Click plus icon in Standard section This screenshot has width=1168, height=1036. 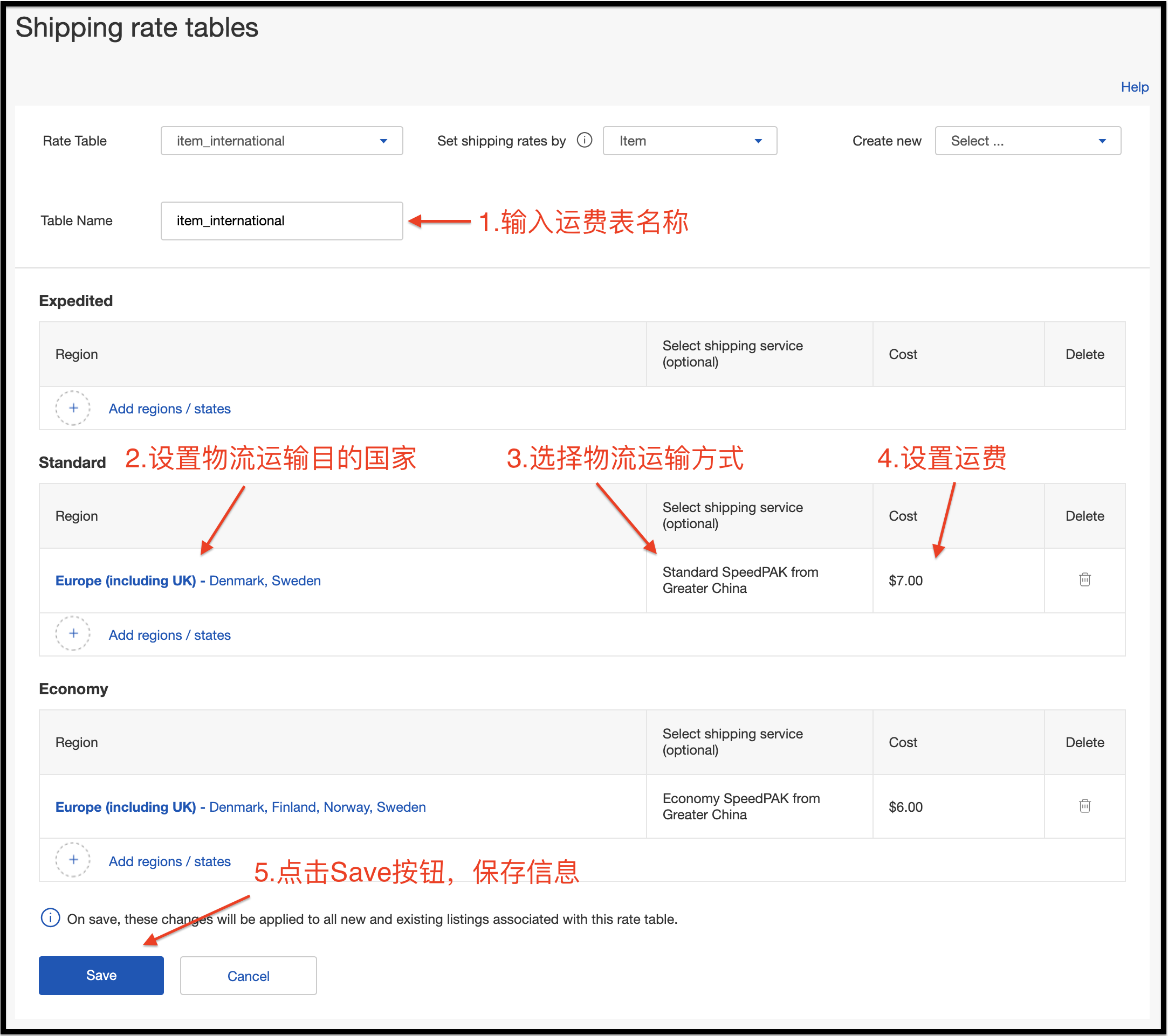pos(73,634)
